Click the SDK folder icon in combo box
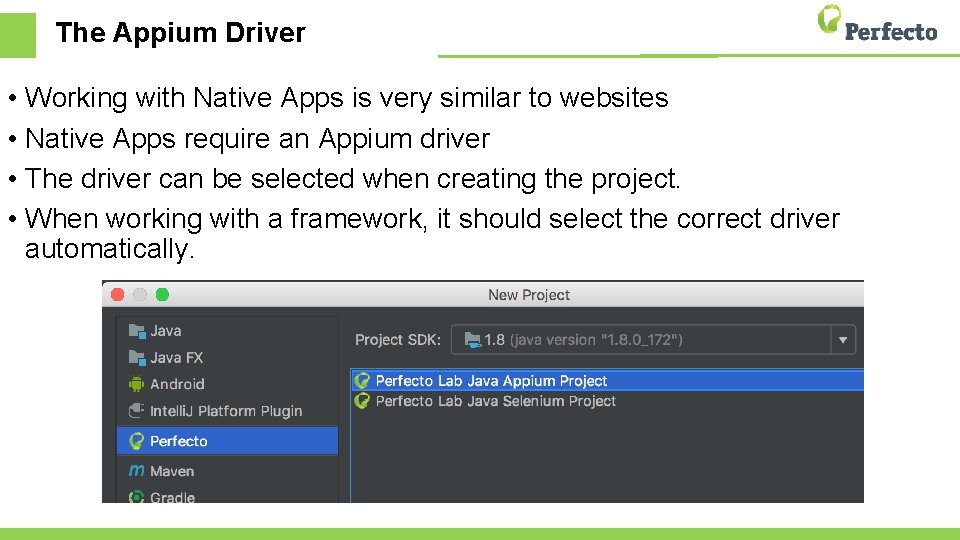Viewport: 960px width, 540px height. click(472, 340)
